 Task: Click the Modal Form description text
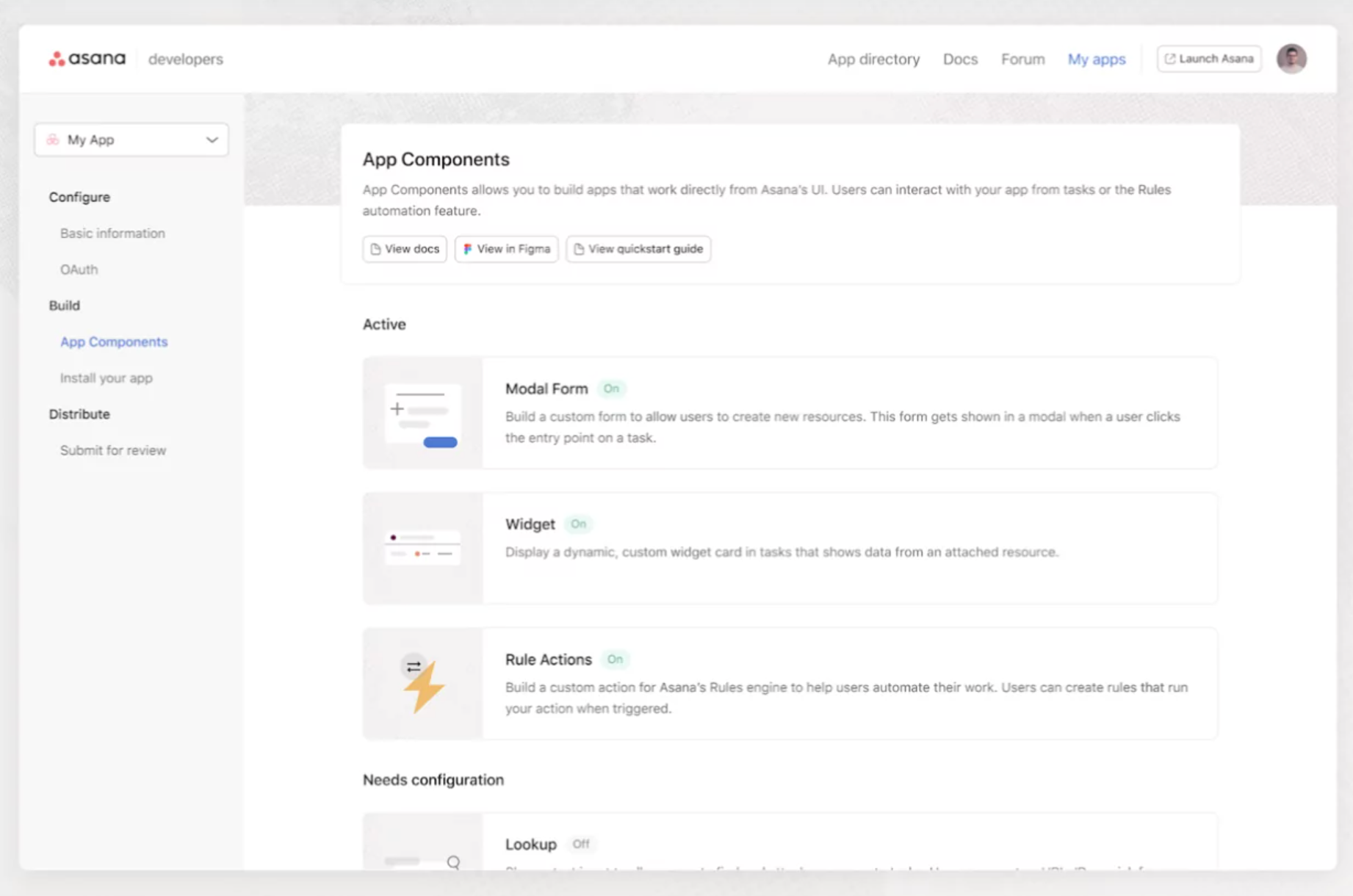pos(843,427)
